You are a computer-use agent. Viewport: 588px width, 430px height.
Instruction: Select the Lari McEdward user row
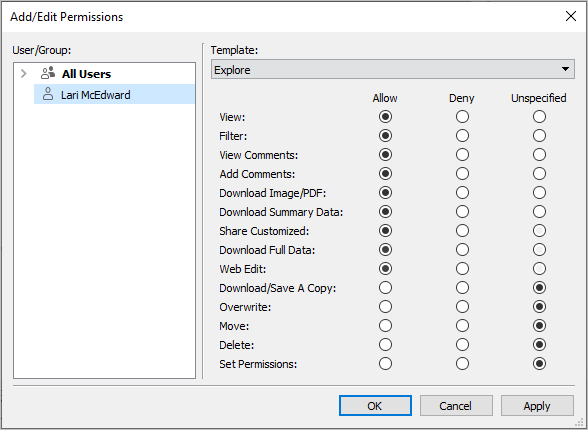[114, 94]
